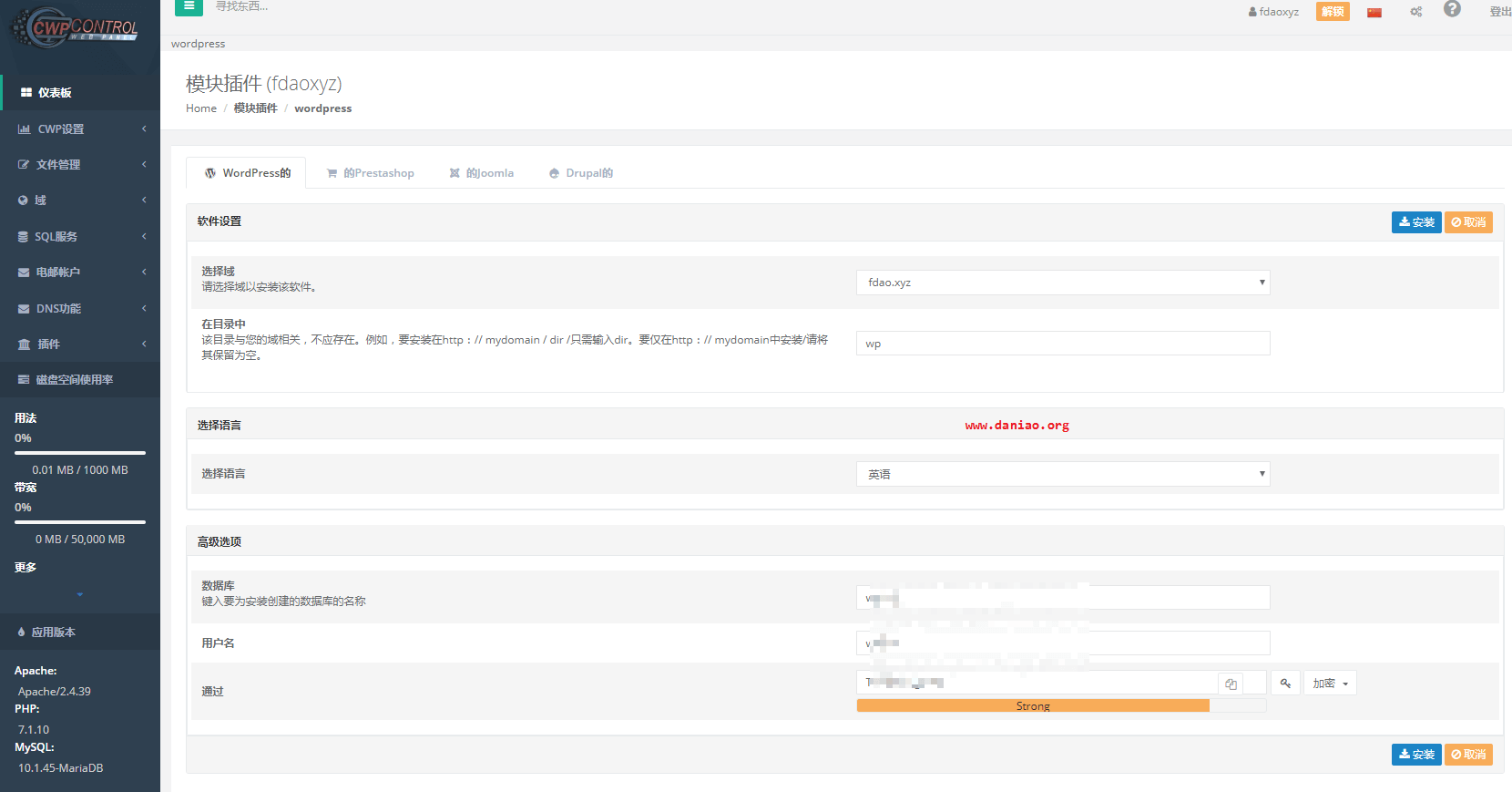Click the 插件 building icon
This screenshot has height=792, width=1512.
click(x=25, y=345)
